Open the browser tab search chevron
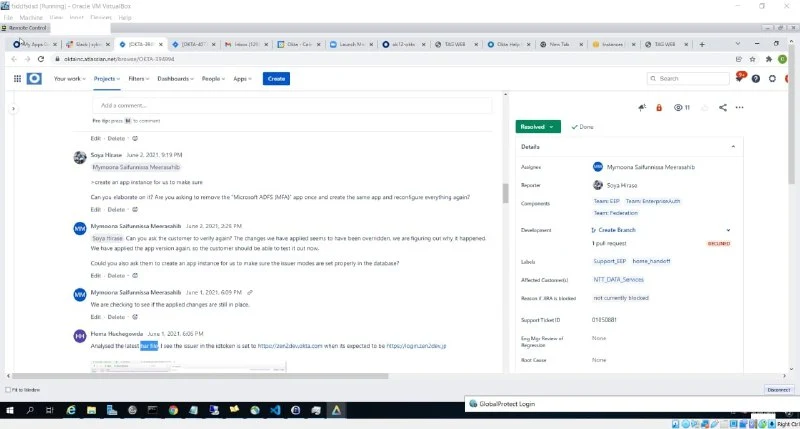Viewport: 800px width, 429px height. (738, 44)
